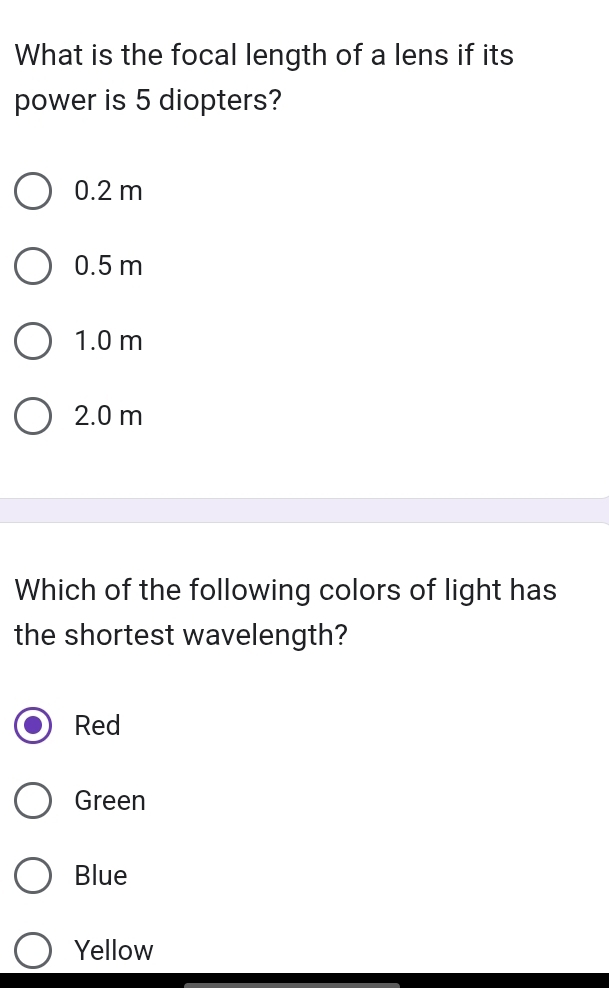Choose the Blue radio circle
This screenshot has height=988, width=609.
pos(33,875)
